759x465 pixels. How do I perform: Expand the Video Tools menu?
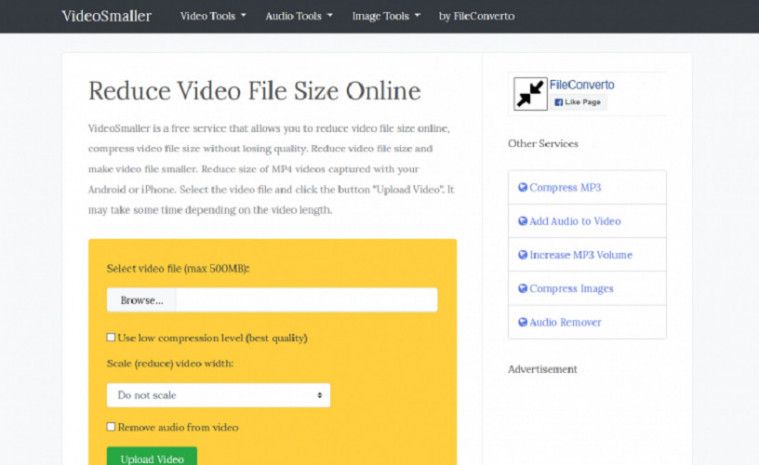pos(213,16)
